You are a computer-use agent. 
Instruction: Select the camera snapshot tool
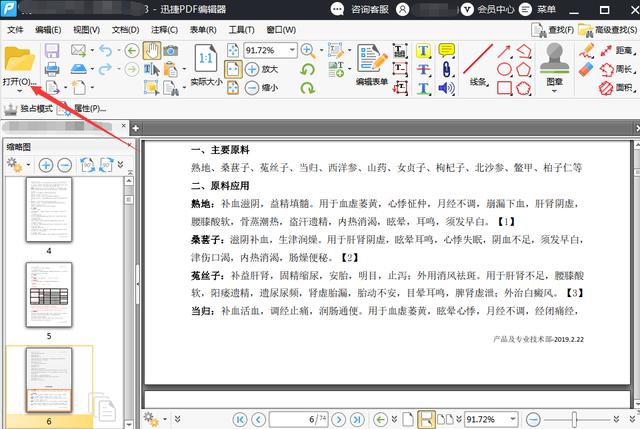(171, 50)
